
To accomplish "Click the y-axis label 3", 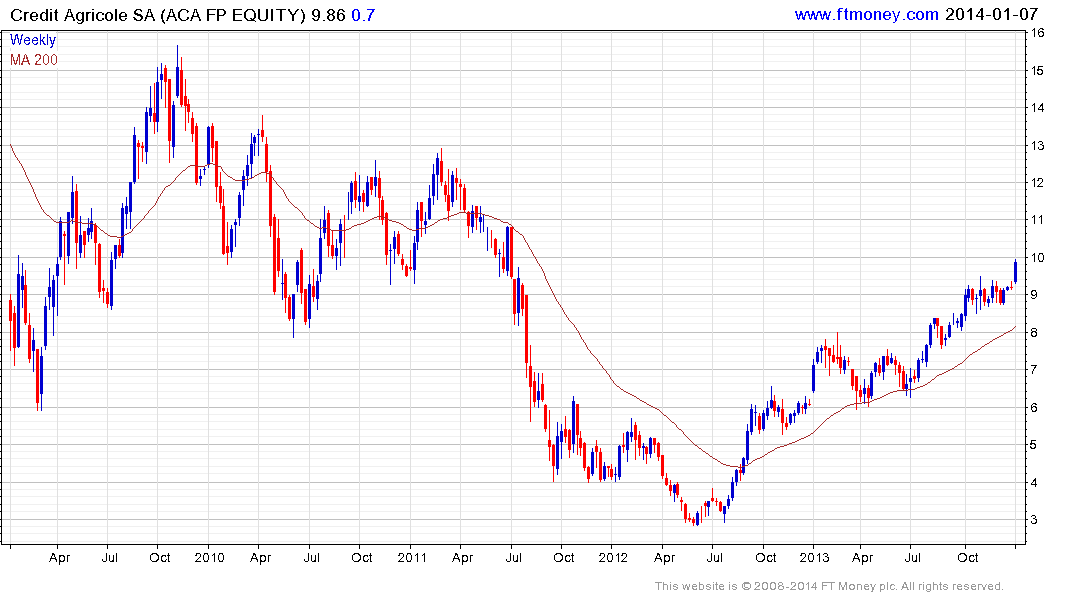I will (x=1034, y=520).
